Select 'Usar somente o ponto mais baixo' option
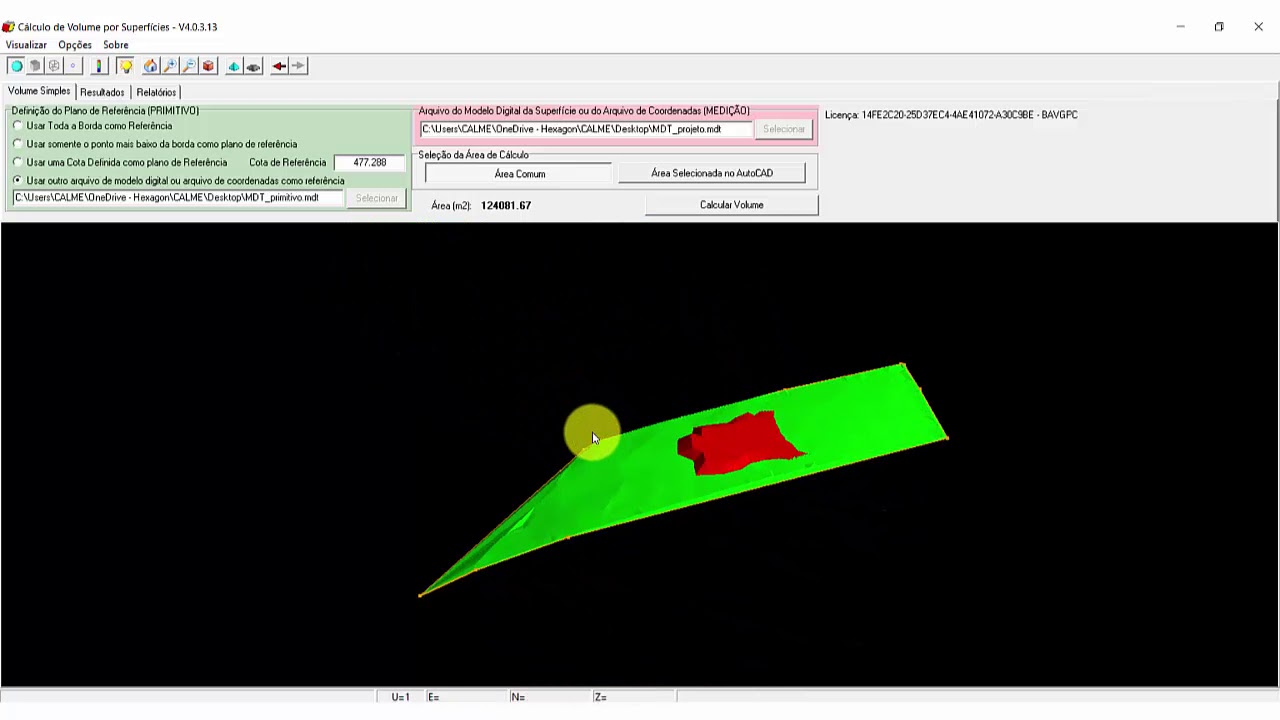 (x=155, y=144)
